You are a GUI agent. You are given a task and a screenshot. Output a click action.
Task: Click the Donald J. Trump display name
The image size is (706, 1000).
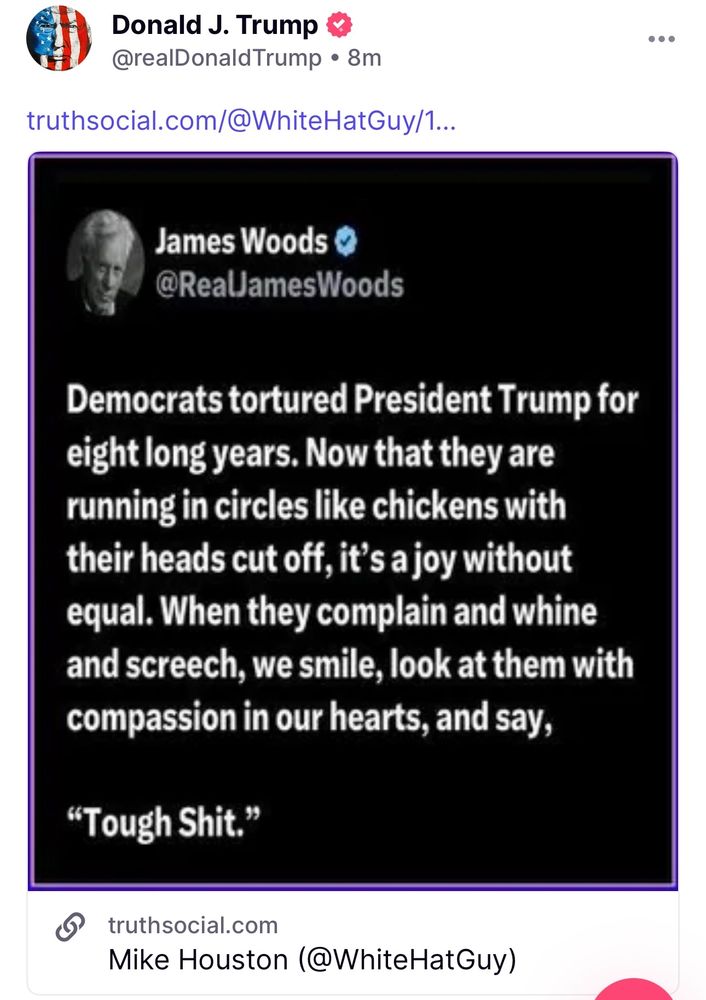tap(215, 25)
